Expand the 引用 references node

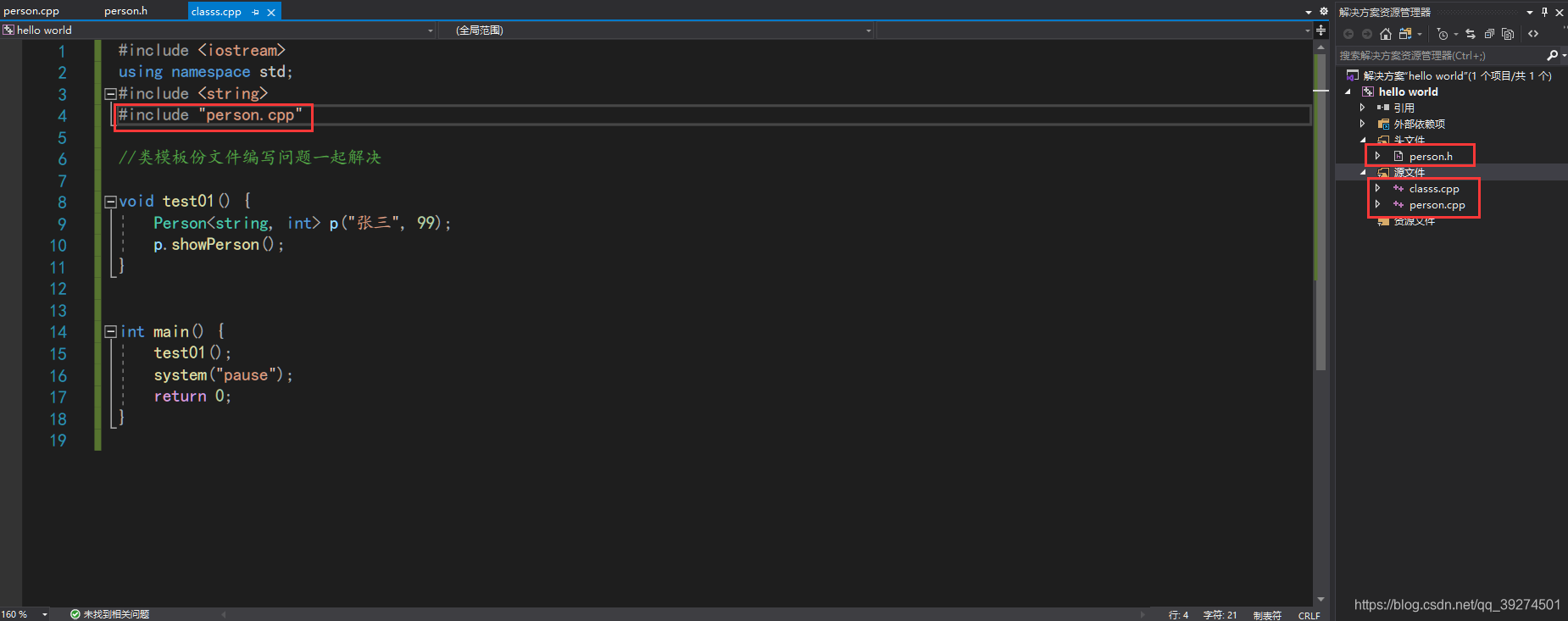point(1363,108)
